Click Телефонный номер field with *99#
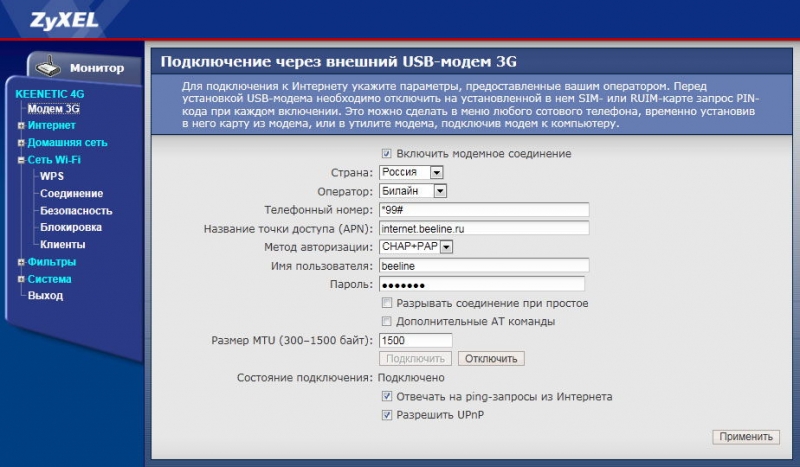The image size is (800, 467). (x=484, y=210)
